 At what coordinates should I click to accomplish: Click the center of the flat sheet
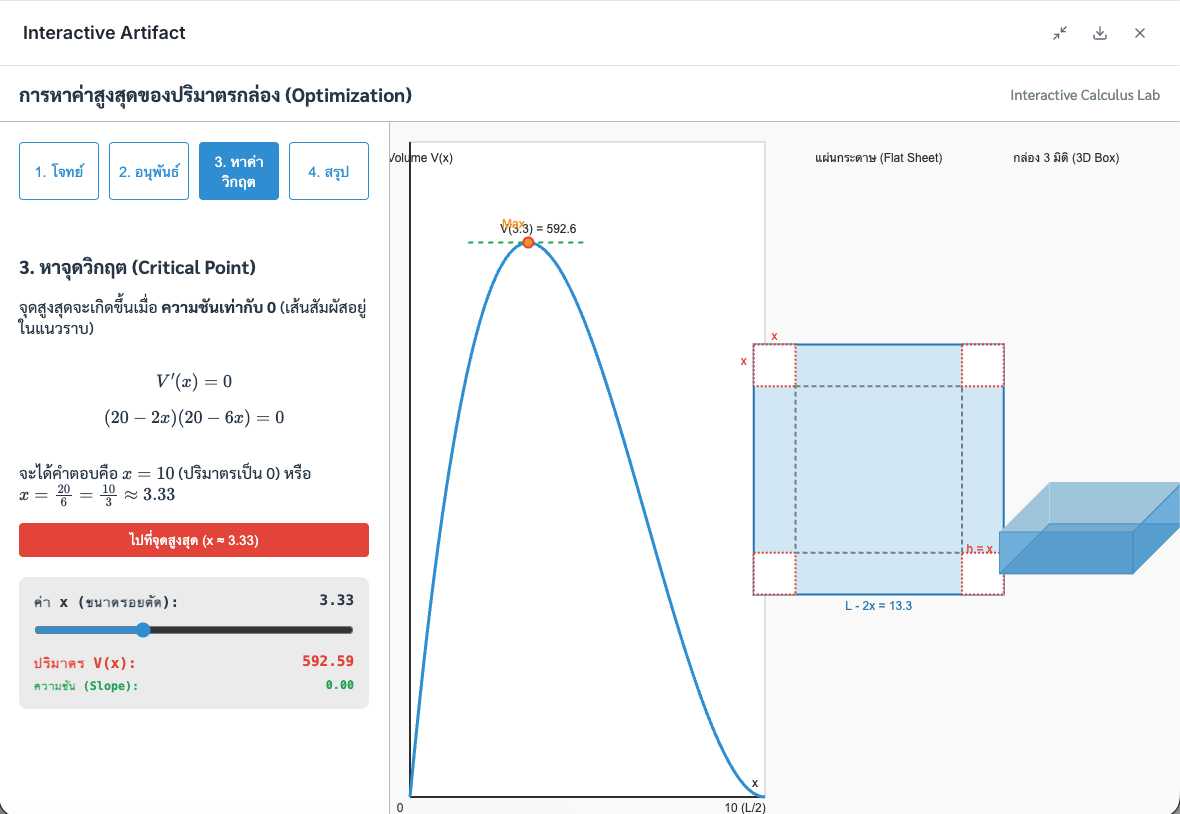pos(878,469)
